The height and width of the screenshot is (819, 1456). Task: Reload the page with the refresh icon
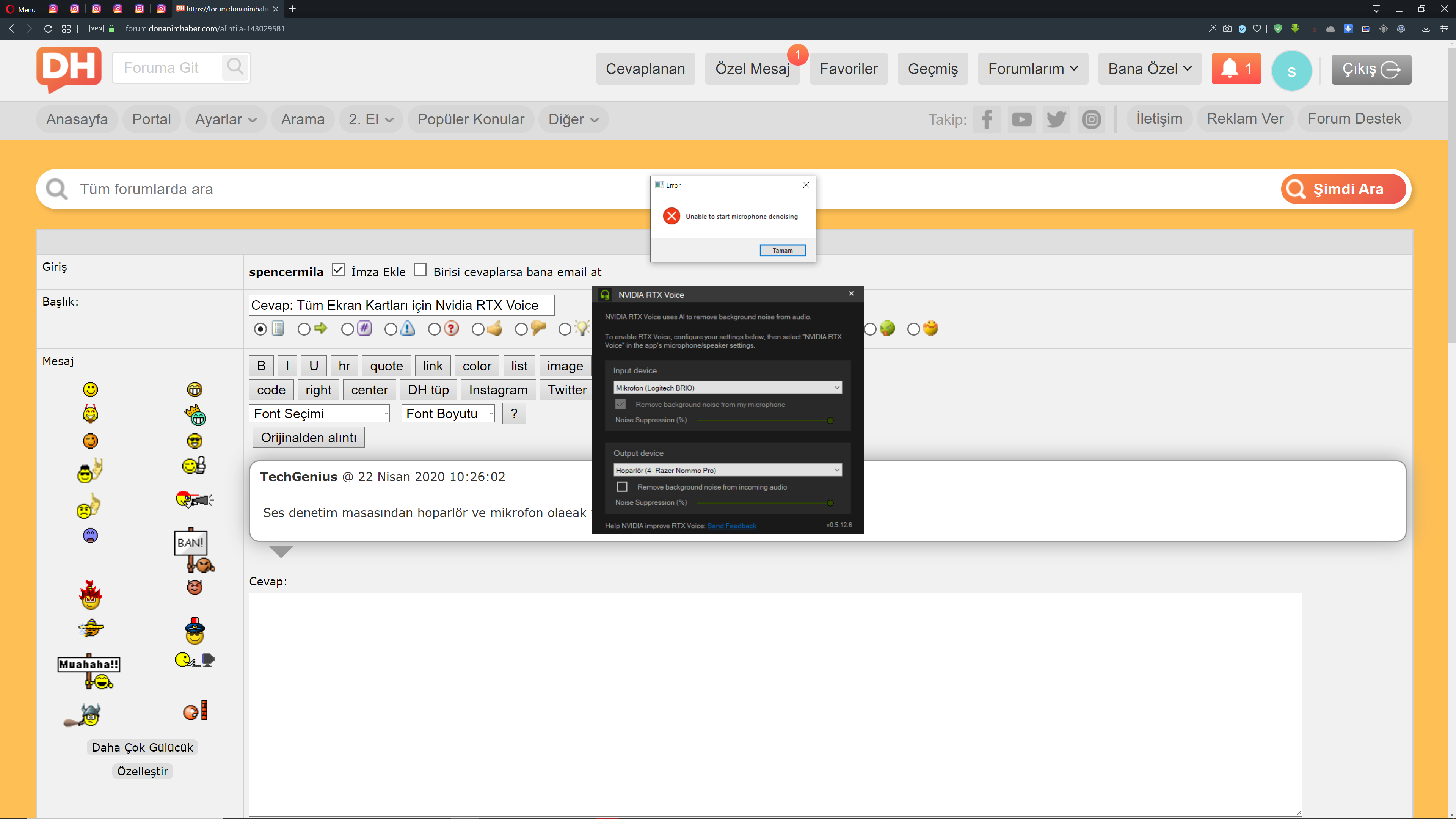tap(48, 28)
